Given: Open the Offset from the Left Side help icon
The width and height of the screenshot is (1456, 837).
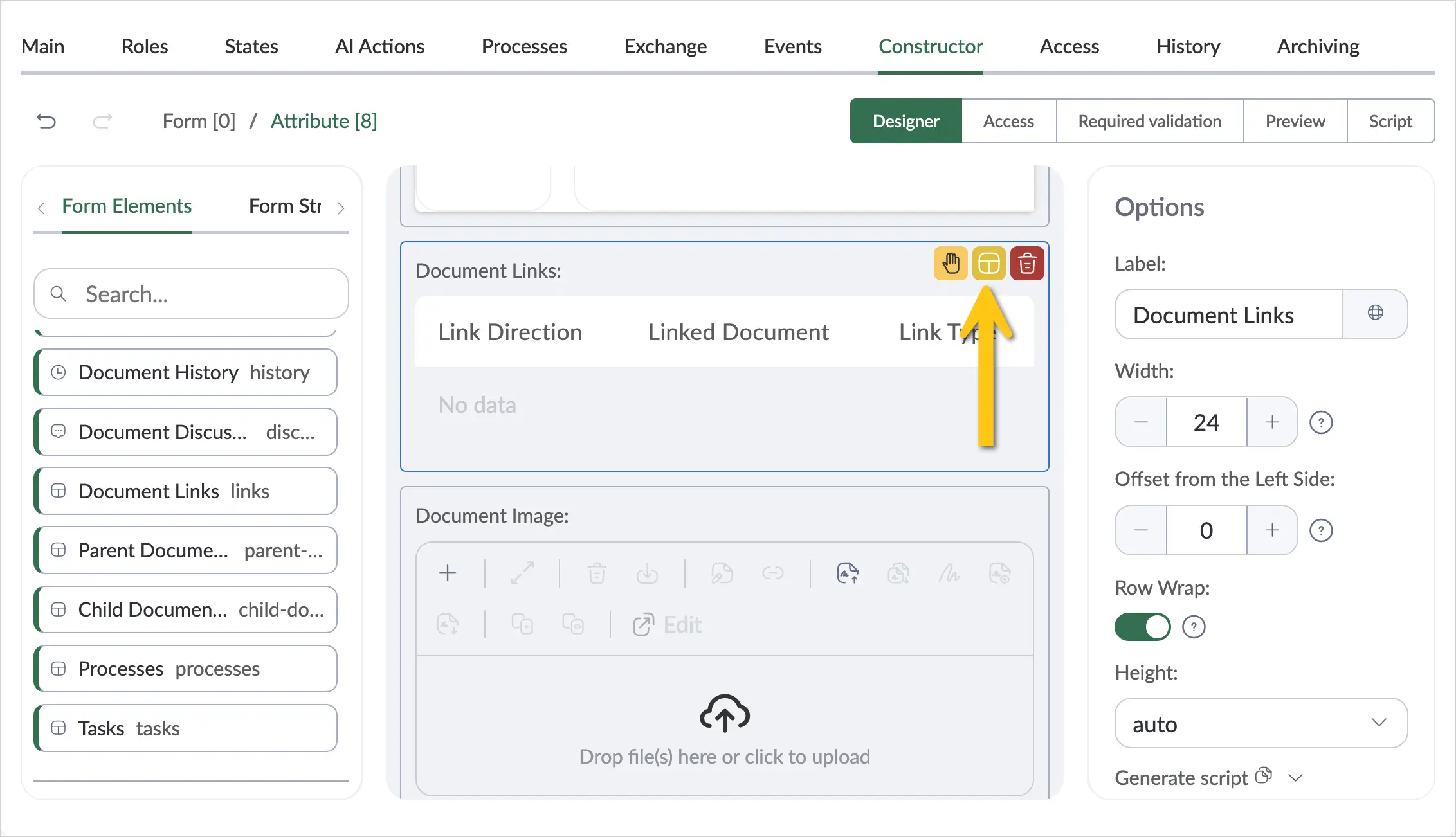Looking at the screenshot, I should [x=1321, y=530].
